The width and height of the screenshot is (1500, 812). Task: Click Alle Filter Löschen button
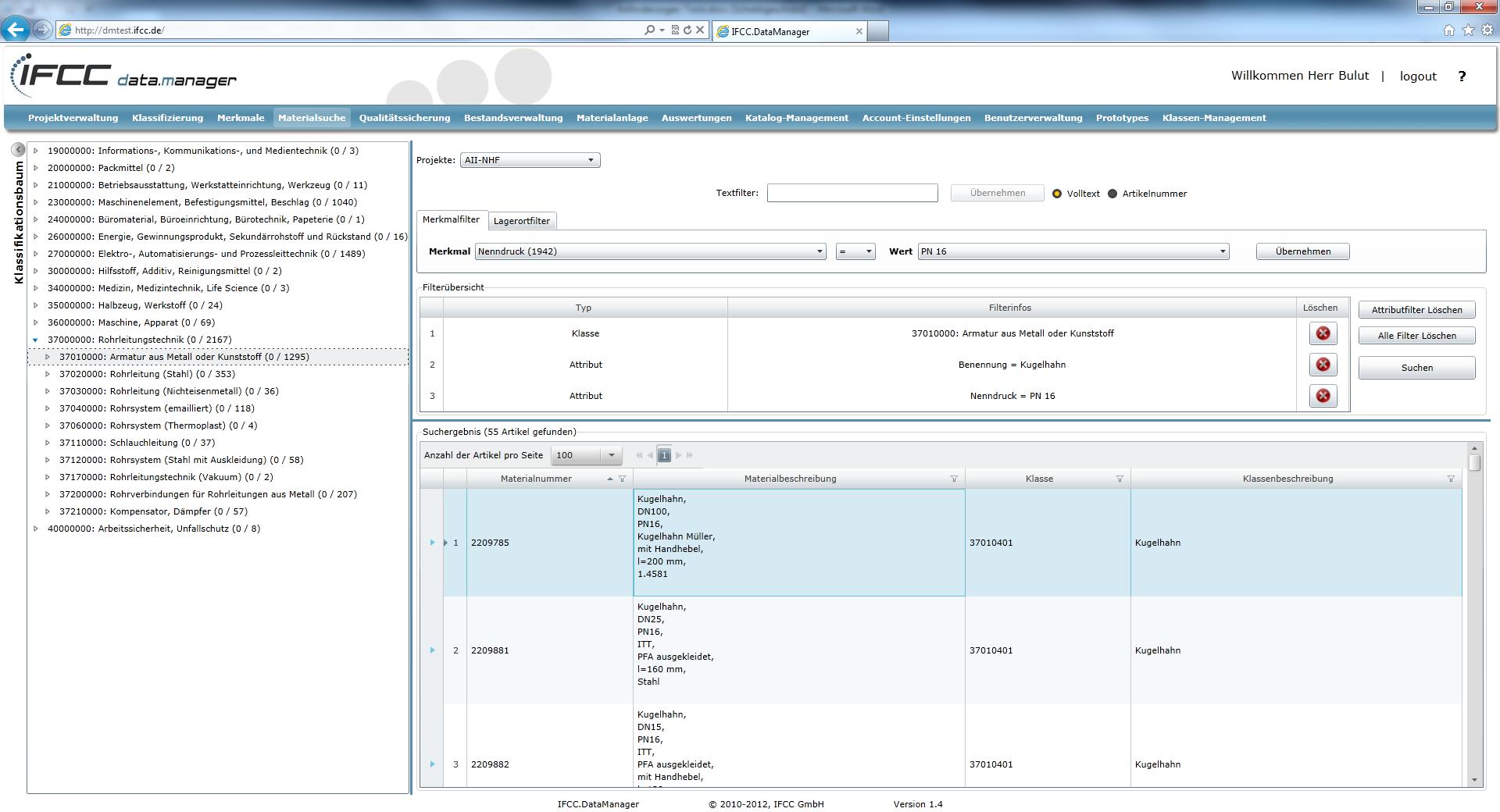click(x=1416, y=336)
